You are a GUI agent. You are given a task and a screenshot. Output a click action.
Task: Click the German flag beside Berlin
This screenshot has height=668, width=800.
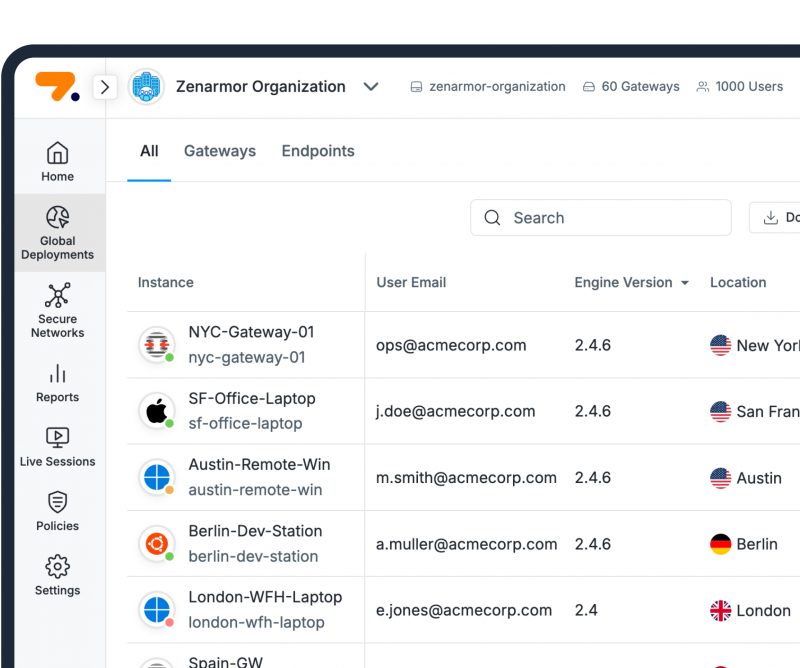720,544
